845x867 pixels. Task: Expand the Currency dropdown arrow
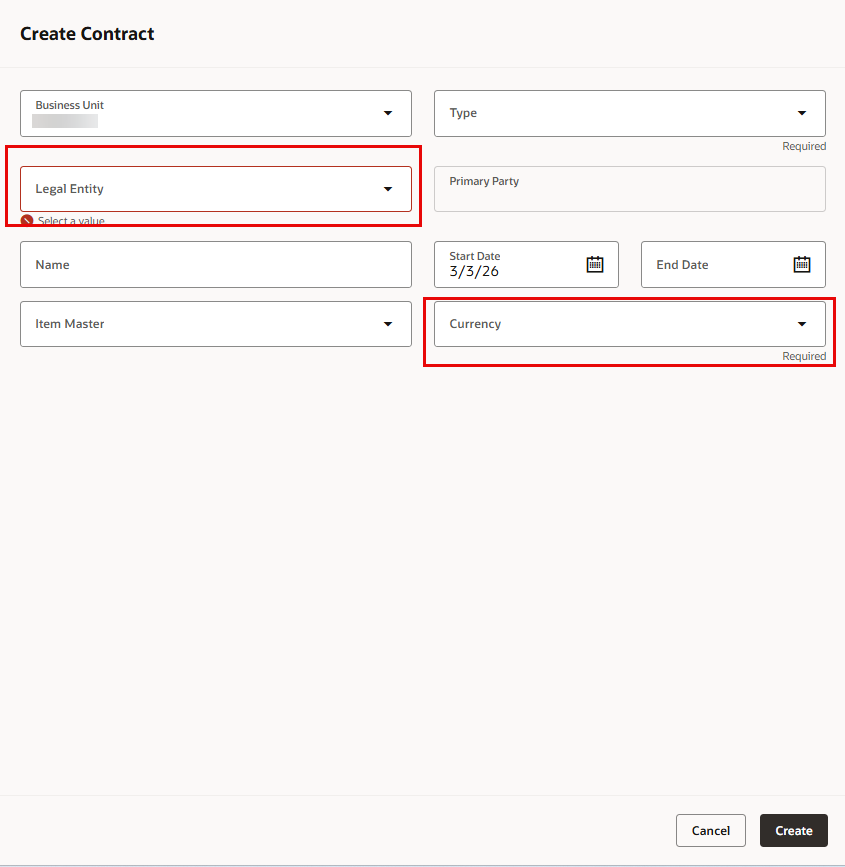coord(801,324)
